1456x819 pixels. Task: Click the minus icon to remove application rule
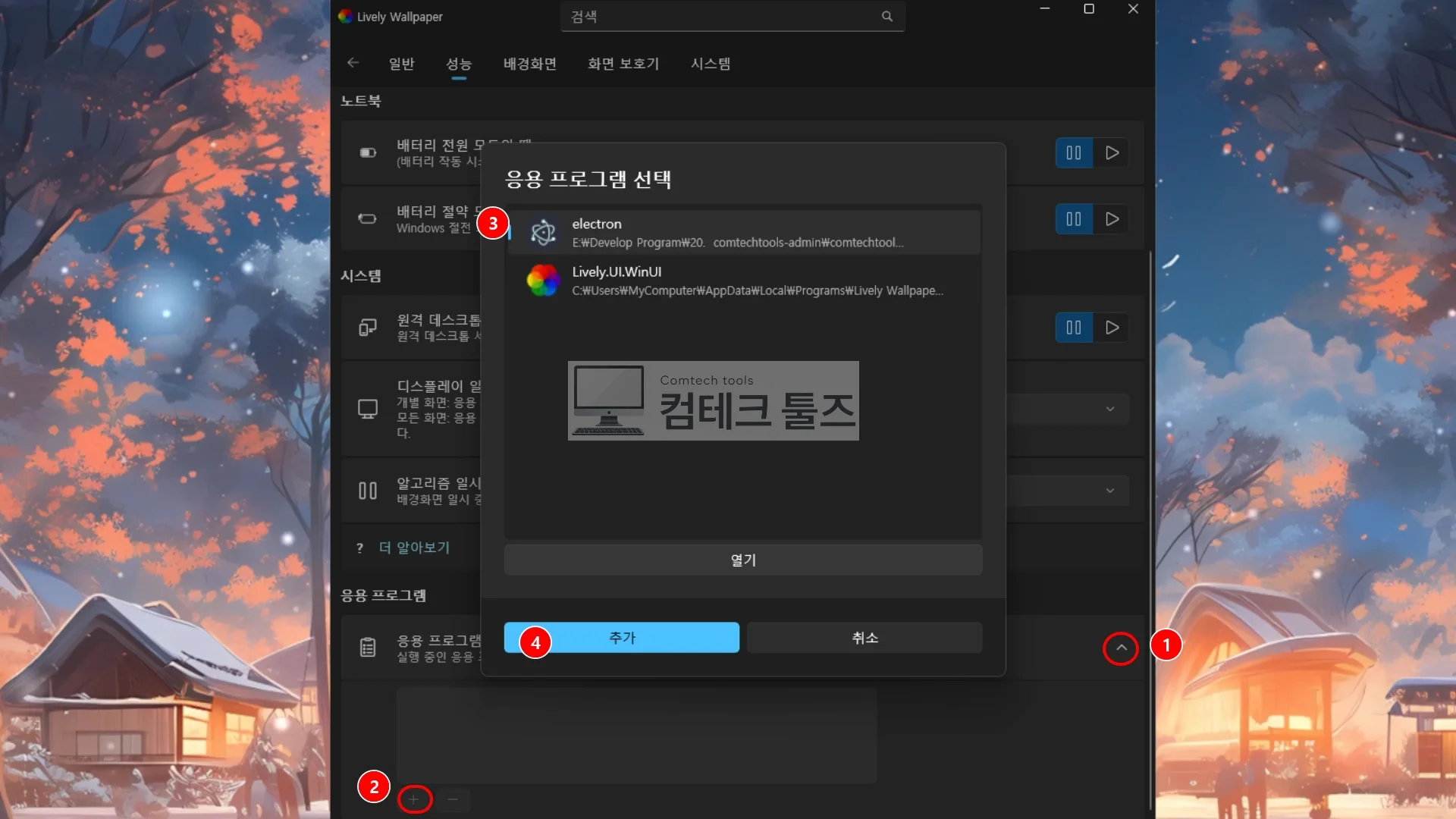click(x=453, y=799)
